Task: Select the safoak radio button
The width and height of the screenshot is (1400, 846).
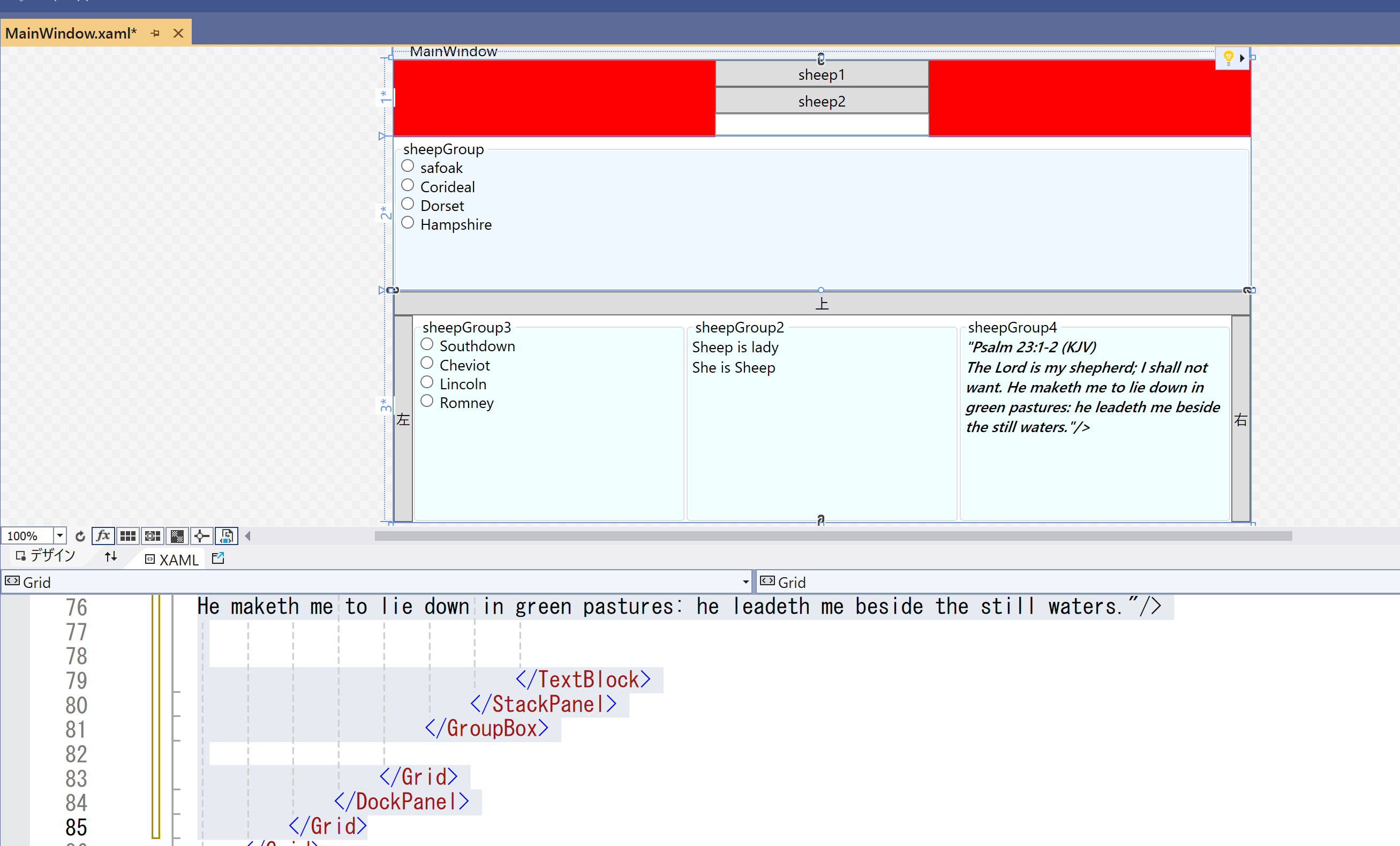Action: pyautogui.click(x=408, y=167)
